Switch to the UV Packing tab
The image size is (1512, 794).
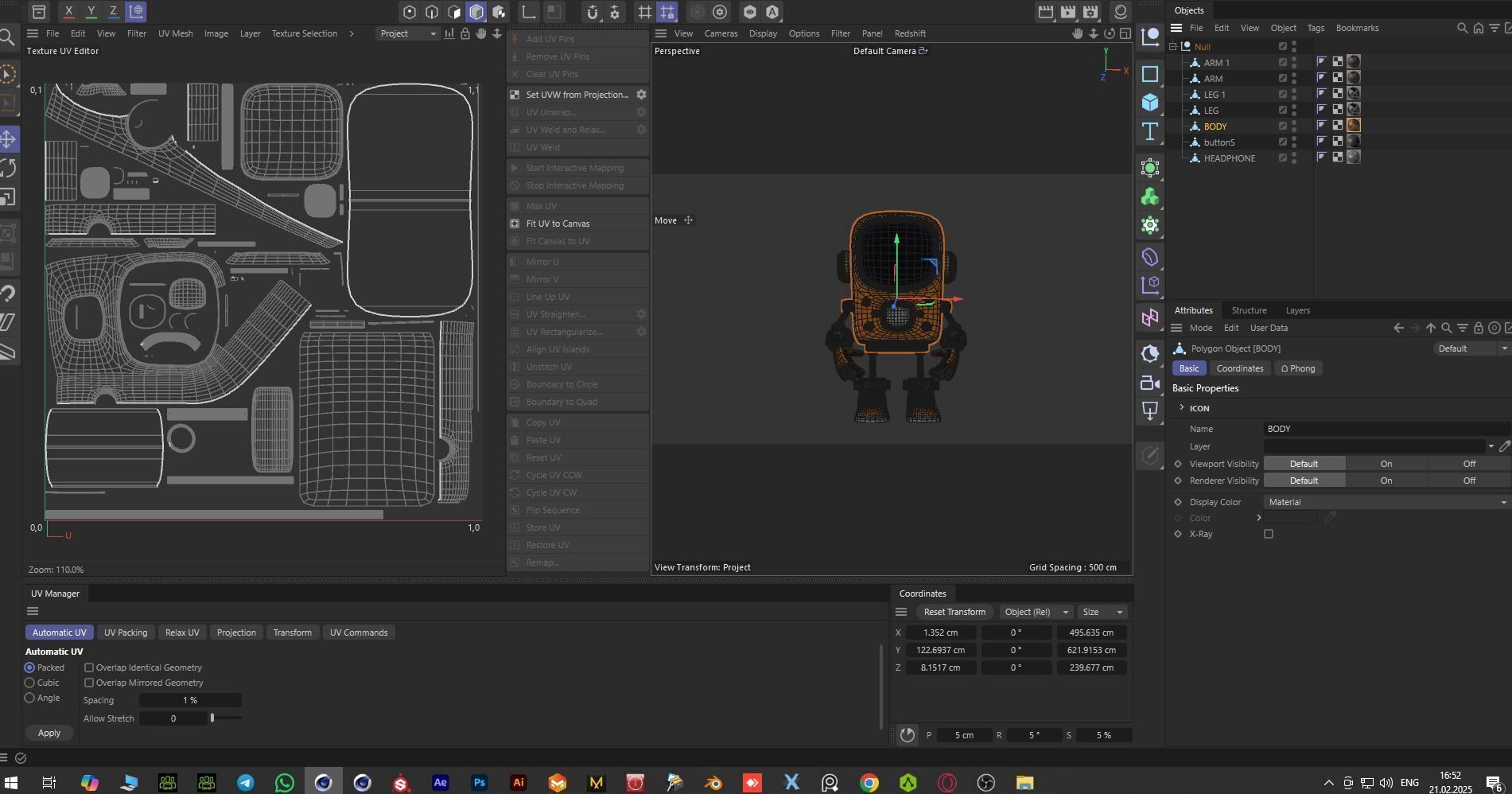click(x=126, y=632)
